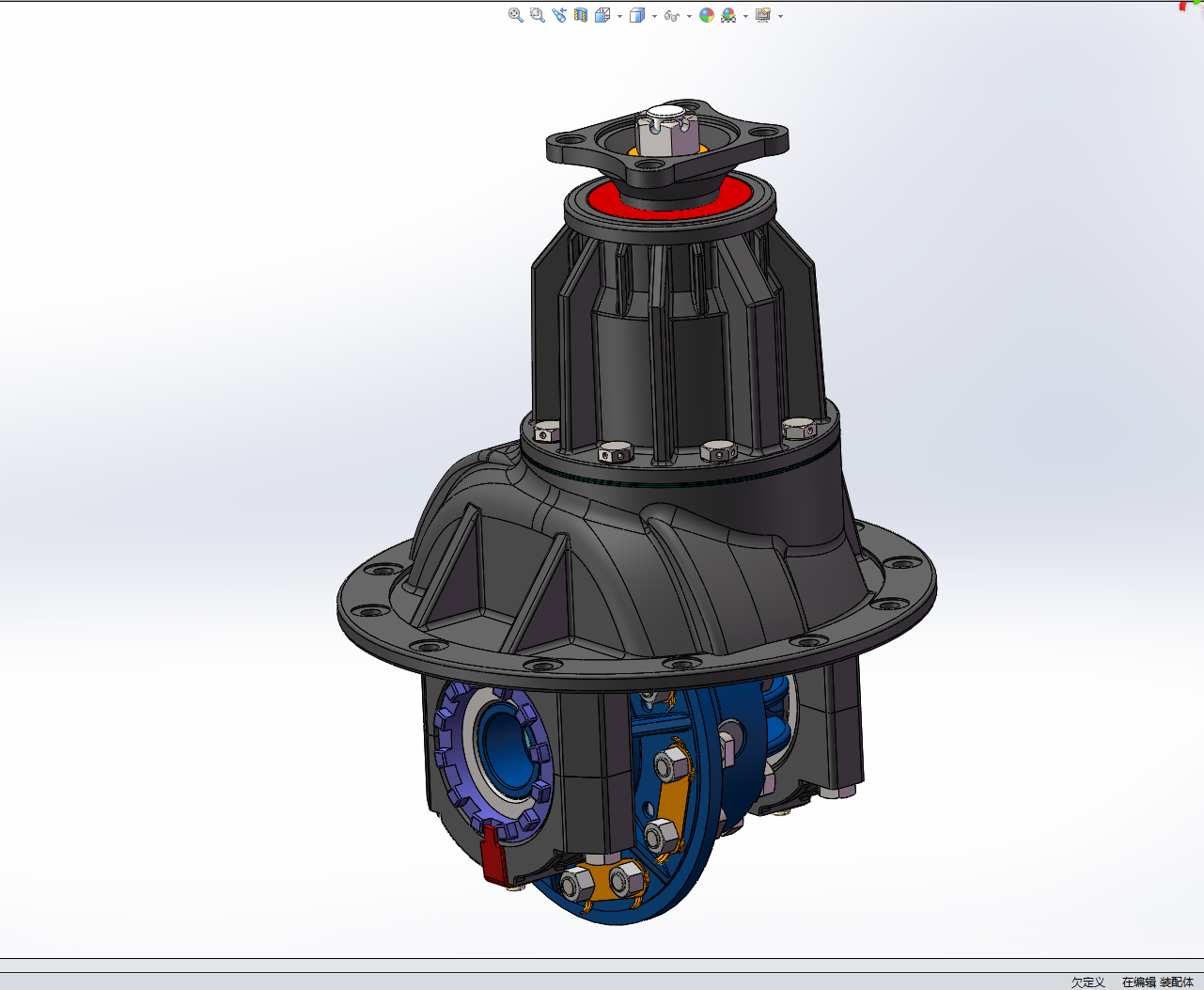
Task: Click the 欠定义 status bar text
Action: click(1087, 982)
